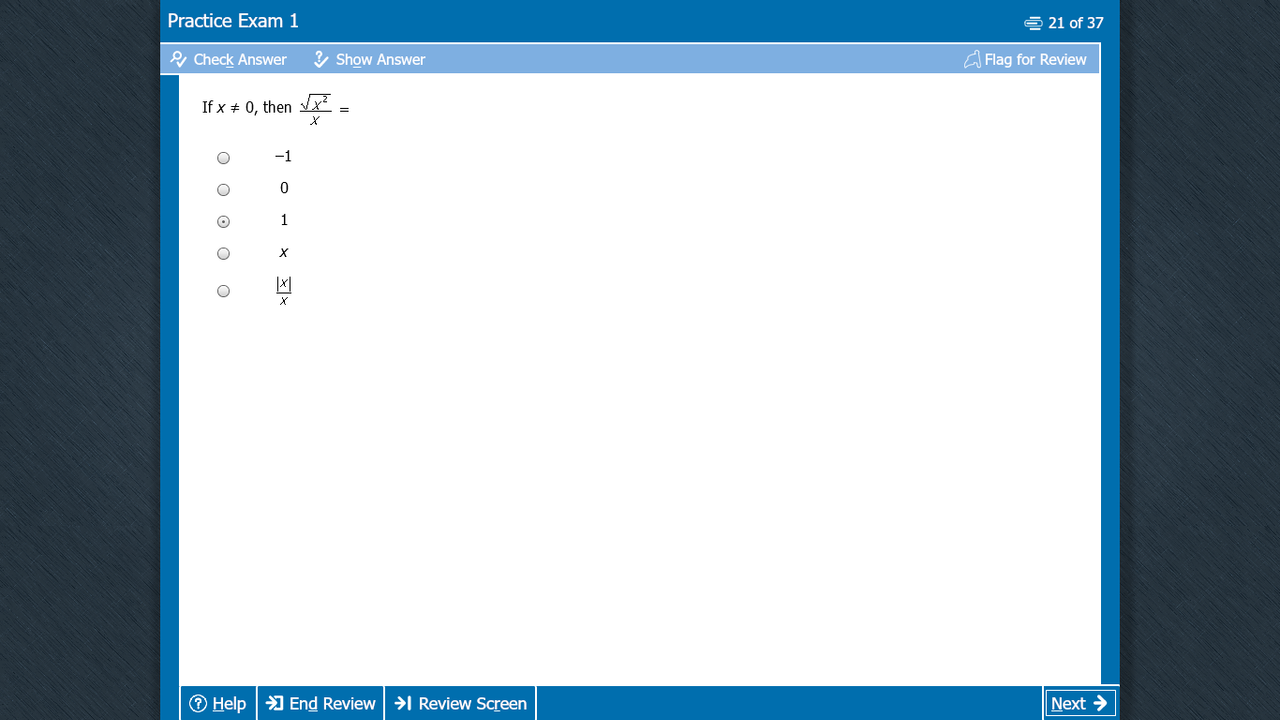
Task: Select the radio button for −1
Action: [x=223, y=158]
